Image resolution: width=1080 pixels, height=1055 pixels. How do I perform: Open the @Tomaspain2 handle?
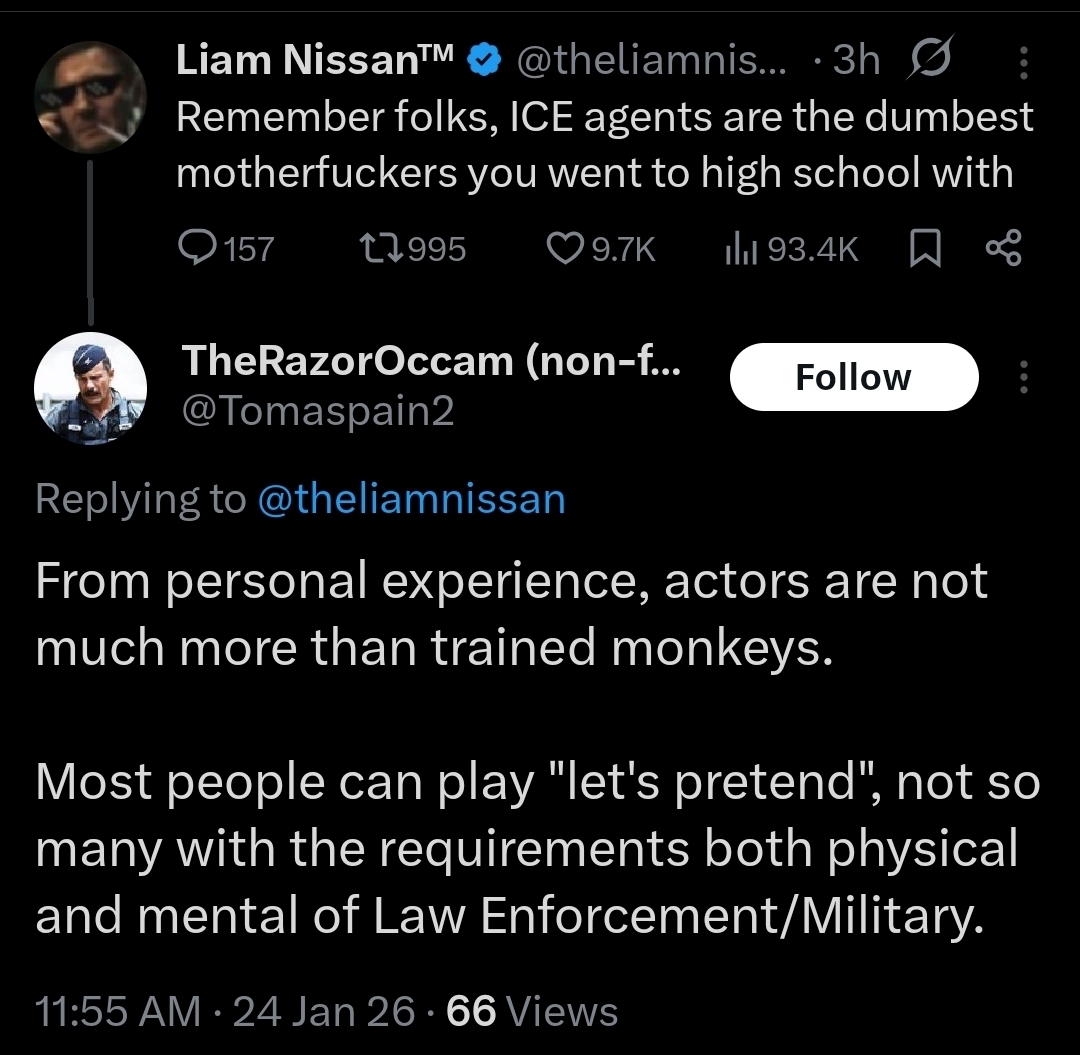tap(318, 411)
